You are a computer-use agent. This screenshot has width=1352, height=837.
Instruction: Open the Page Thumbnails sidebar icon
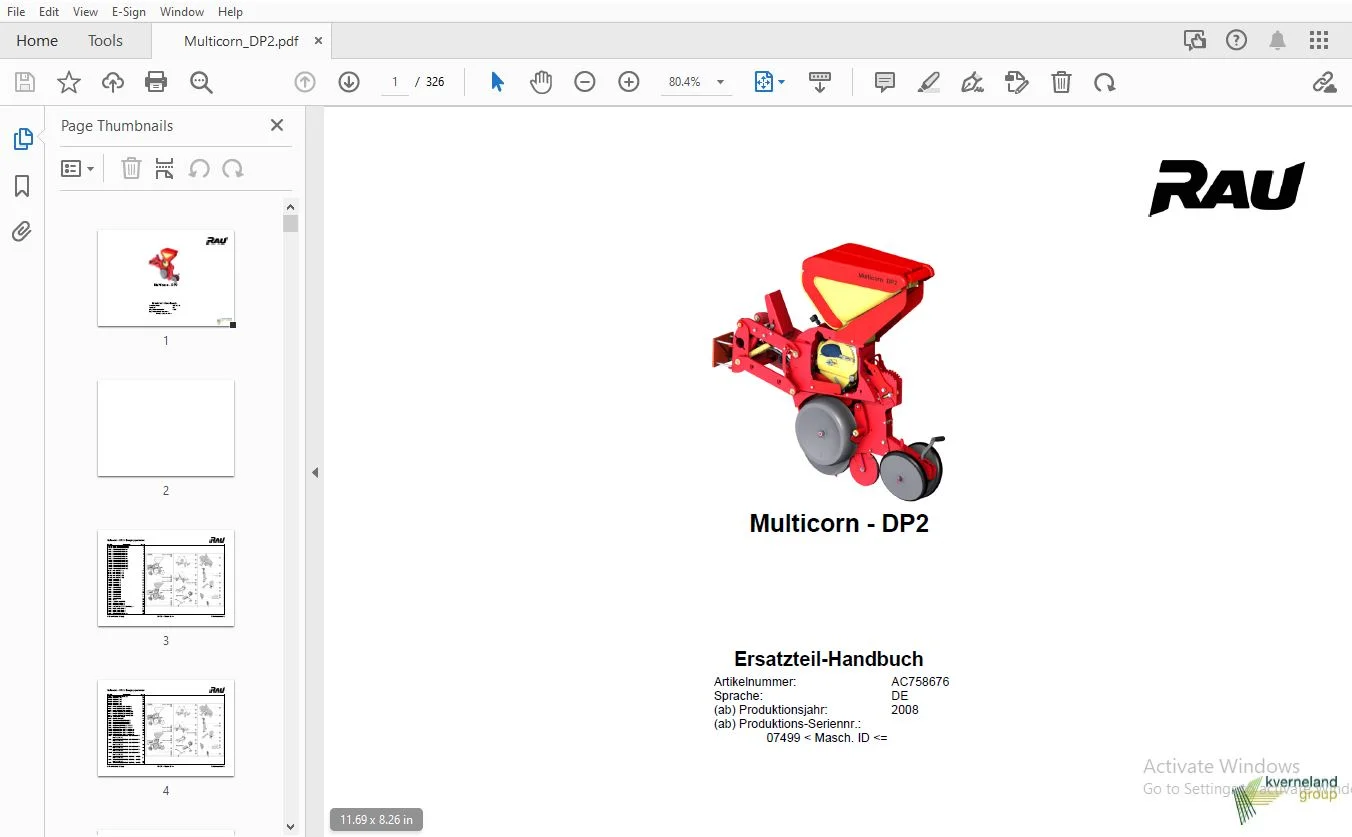click(22, 140)
